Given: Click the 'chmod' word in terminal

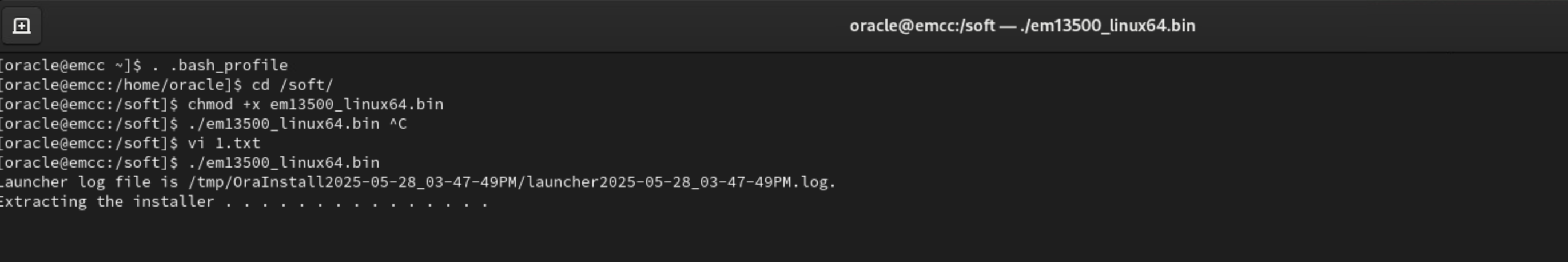Looking at the screenshot, I should pyautogui.click(x=210, y=104).
